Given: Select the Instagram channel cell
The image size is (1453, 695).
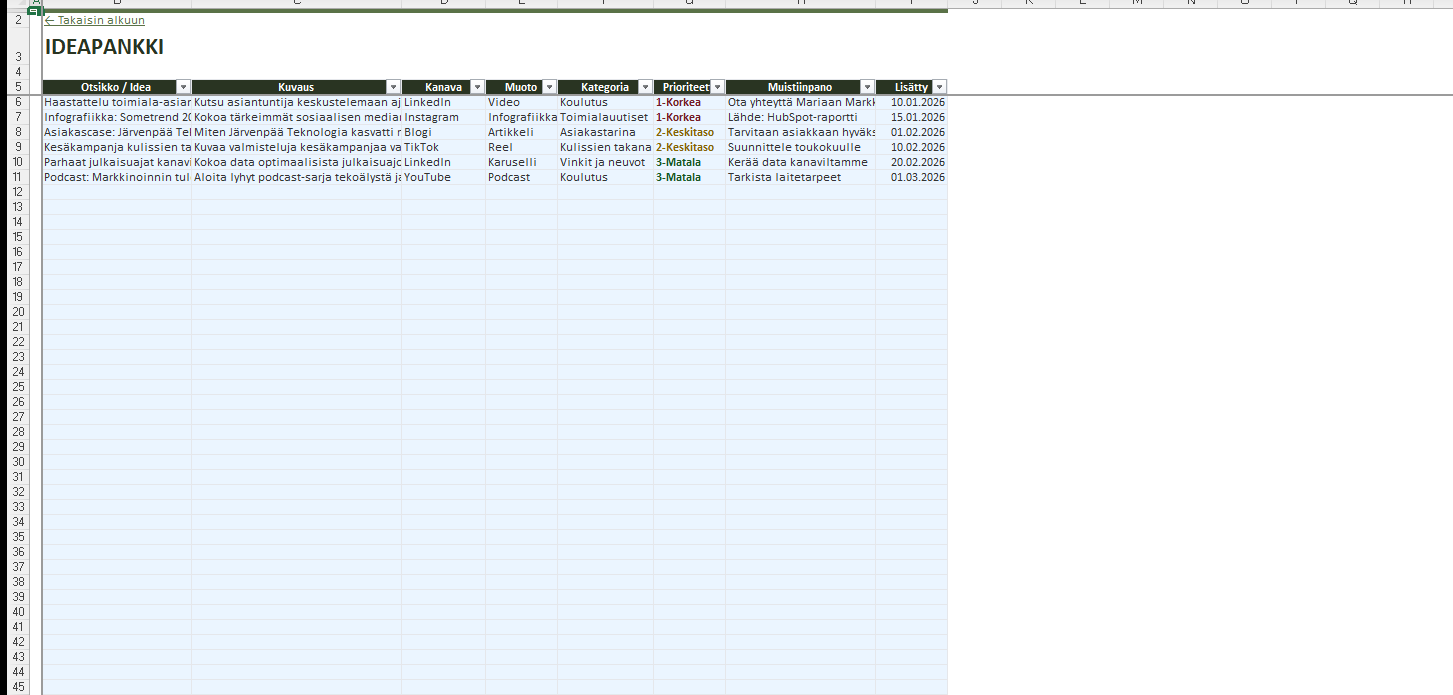Looking at the screenshot, I should (443, 117).
